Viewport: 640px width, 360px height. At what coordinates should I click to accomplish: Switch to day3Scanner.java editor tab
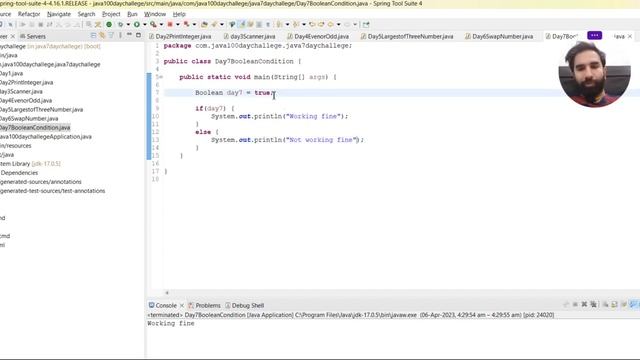(x=249, y=36)
